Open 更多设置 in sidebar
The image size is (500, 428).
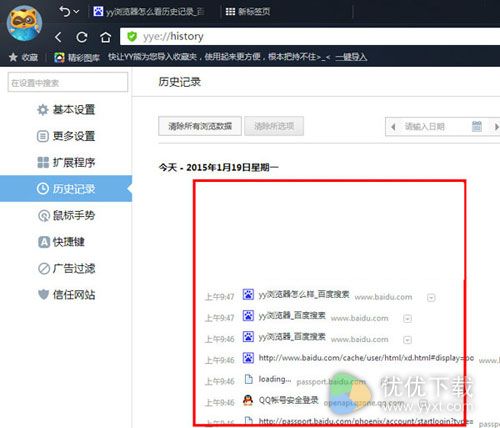click(x=66, y=136)
